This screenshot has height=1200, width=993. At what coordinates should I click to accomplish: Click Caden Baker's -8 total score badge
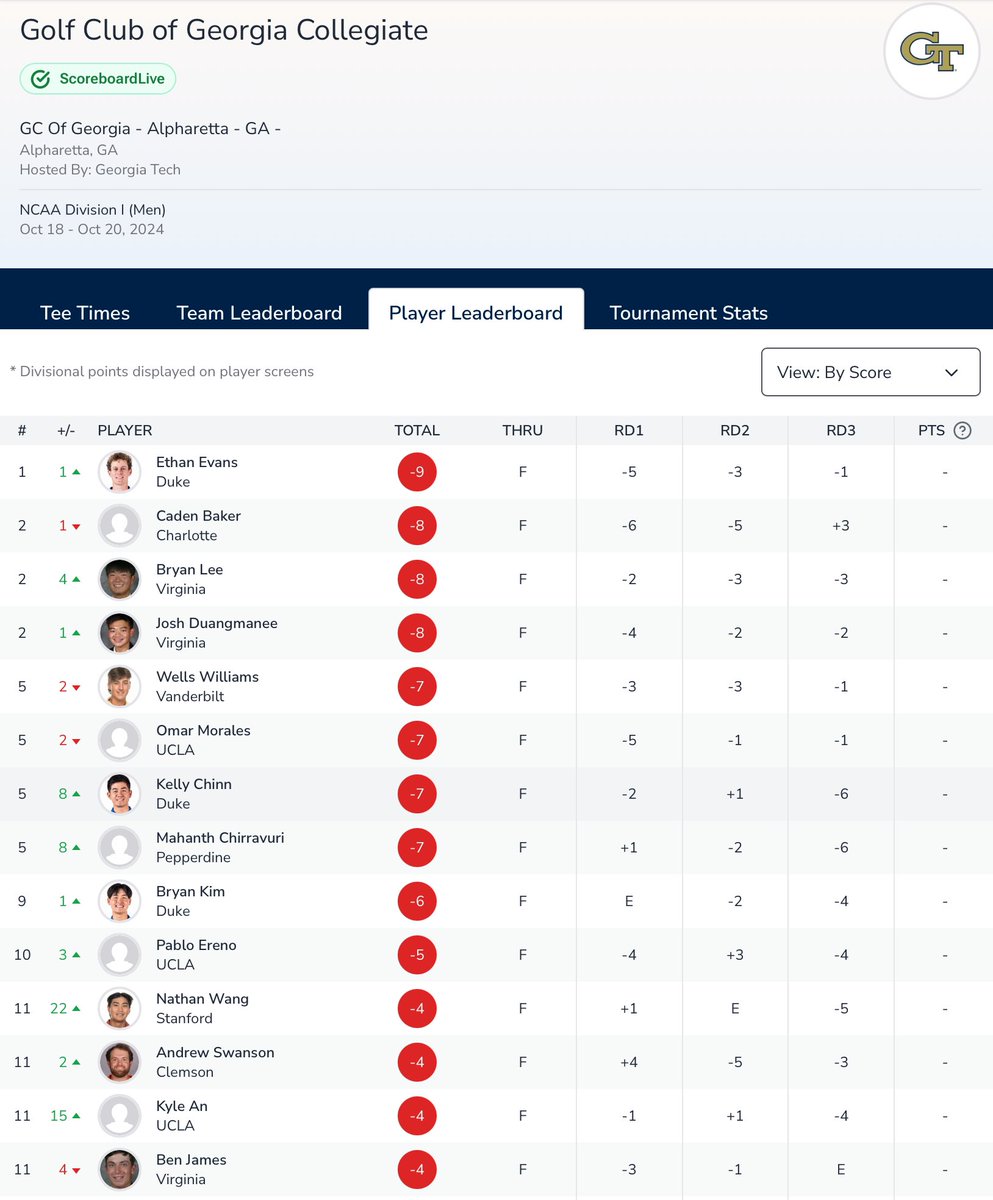[x=417, y=526]
